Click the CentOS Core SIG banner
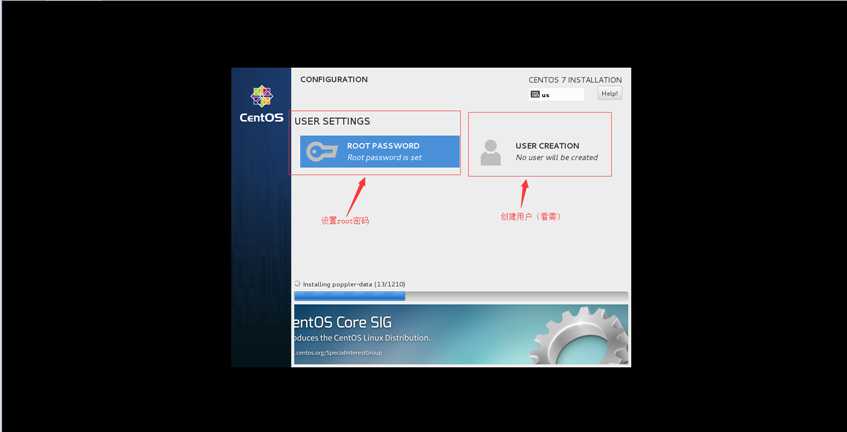This screenshot has width=847, height=432. click(x=461, y=334)
